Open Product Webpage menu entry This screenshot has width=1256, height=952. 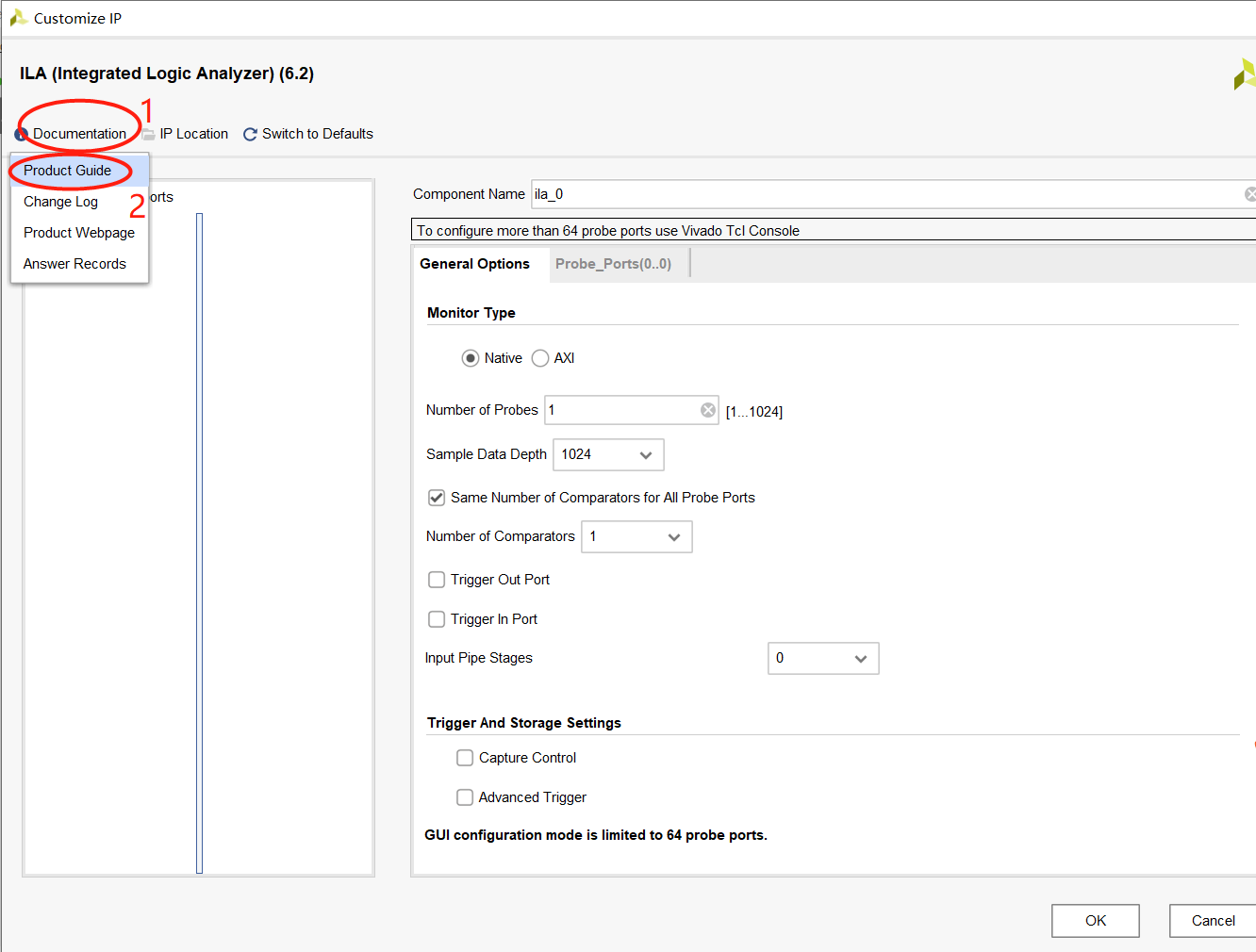79,233
